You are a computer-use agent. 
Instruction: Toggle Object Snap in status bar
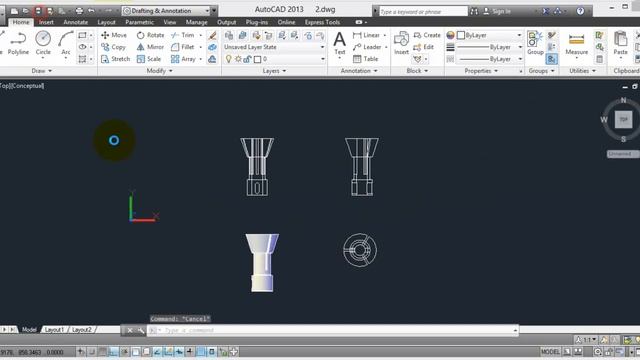136,351
